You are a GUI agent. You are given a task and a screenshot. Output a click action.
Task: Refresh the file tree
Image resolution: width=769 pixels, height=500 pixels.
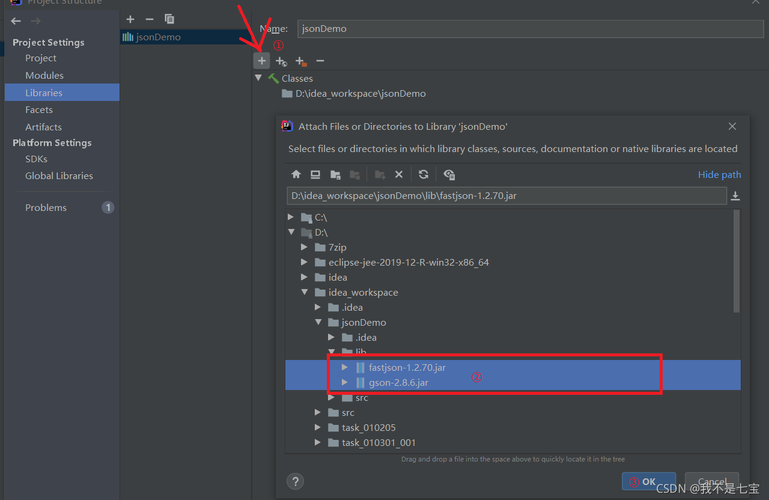(x=423, y=175)
